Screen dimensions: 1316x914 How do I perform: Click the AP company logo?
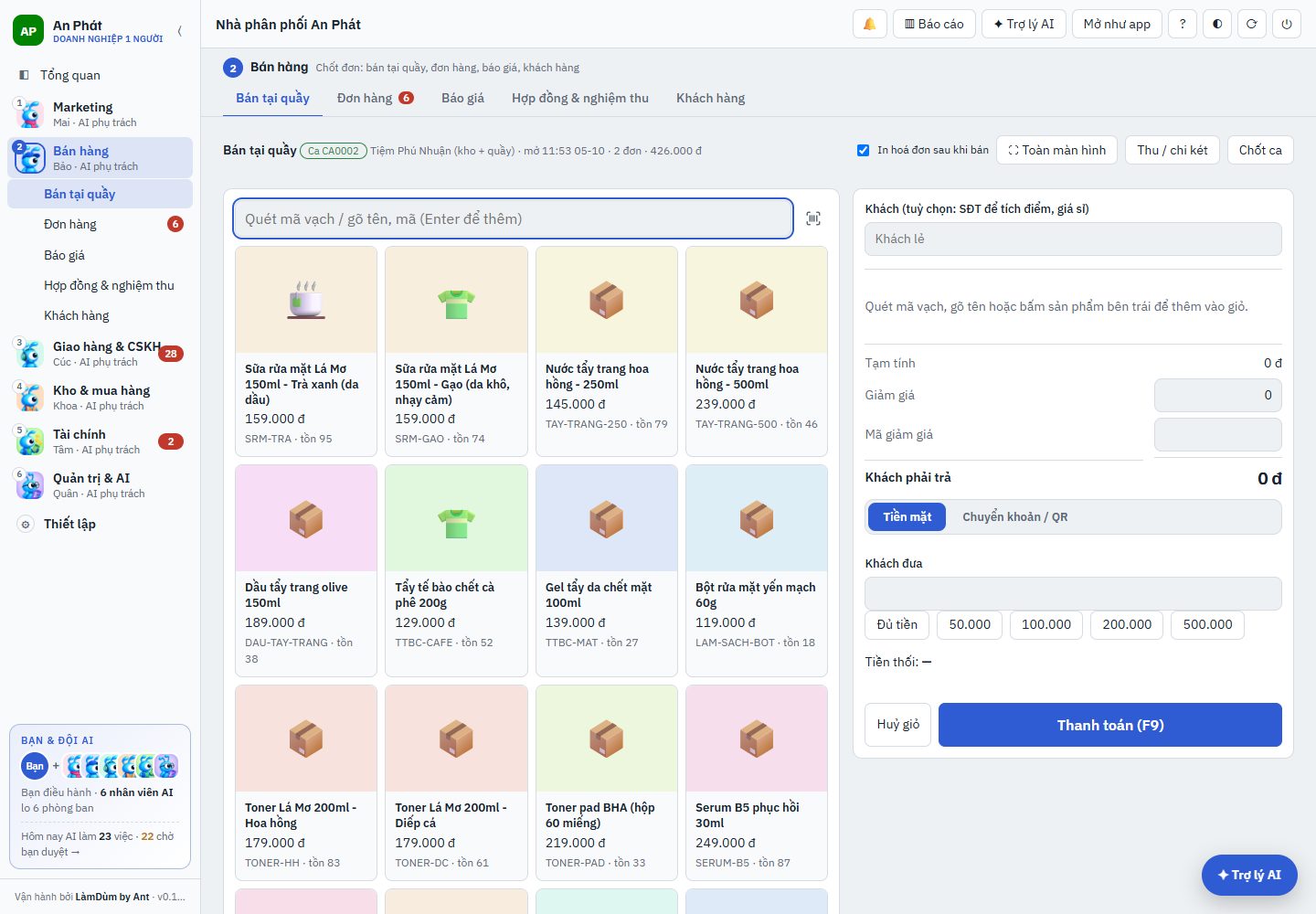coord(28,31)
